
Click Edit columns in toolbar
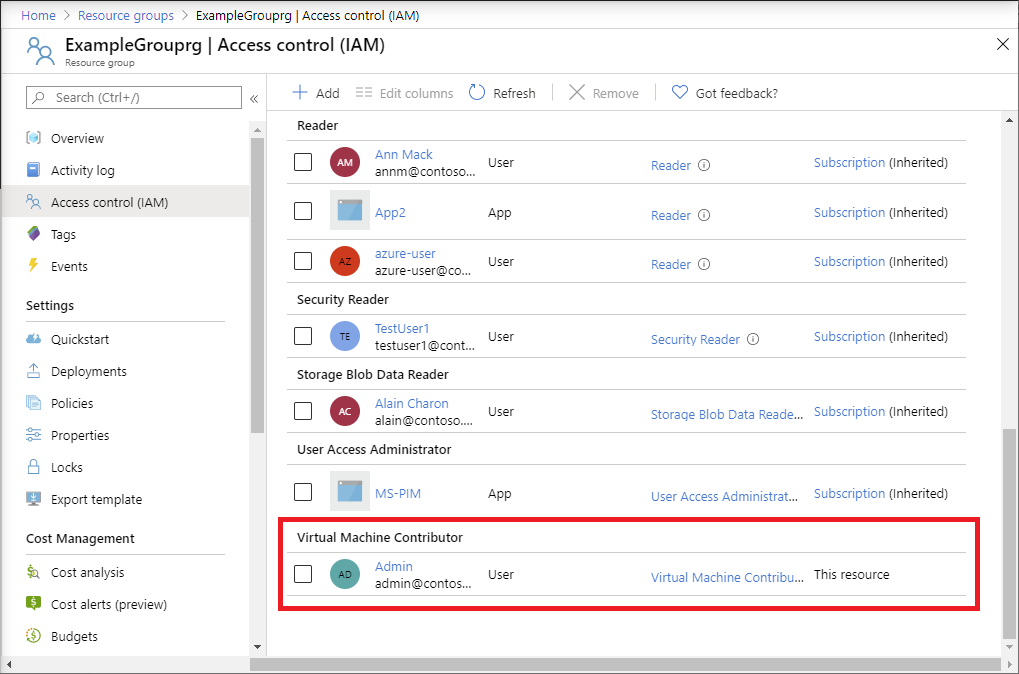pos(404,93)
